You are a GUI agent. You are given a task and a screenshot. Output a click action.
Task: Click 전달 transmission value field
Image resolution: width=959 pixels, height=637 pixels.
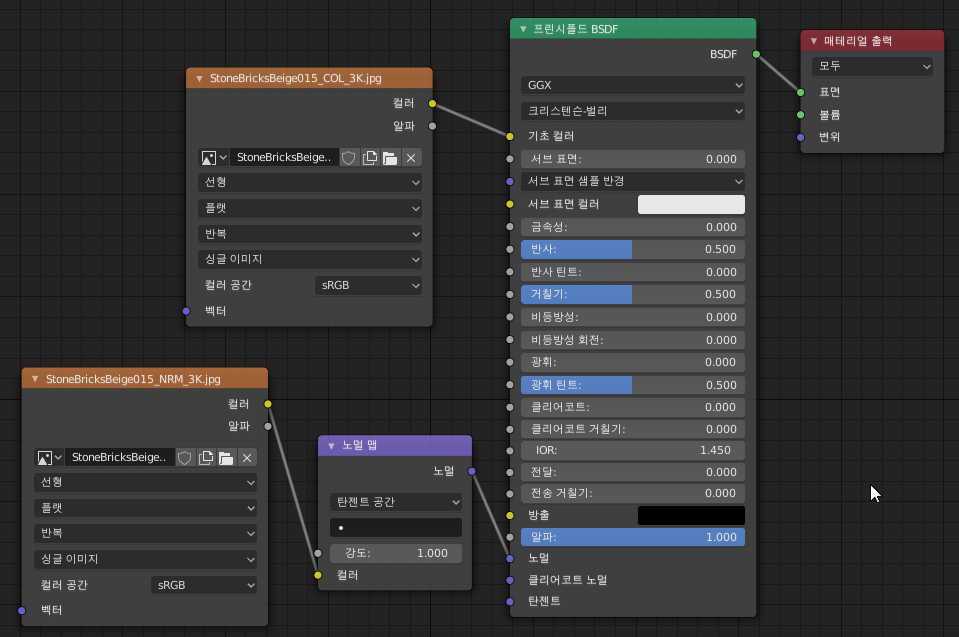[x=633, y=472]
